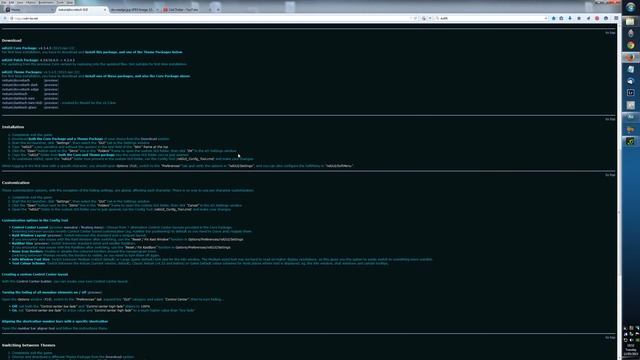Open the Tools menu
Viewport: 640px width, 360px height.
tap(60, 2)
